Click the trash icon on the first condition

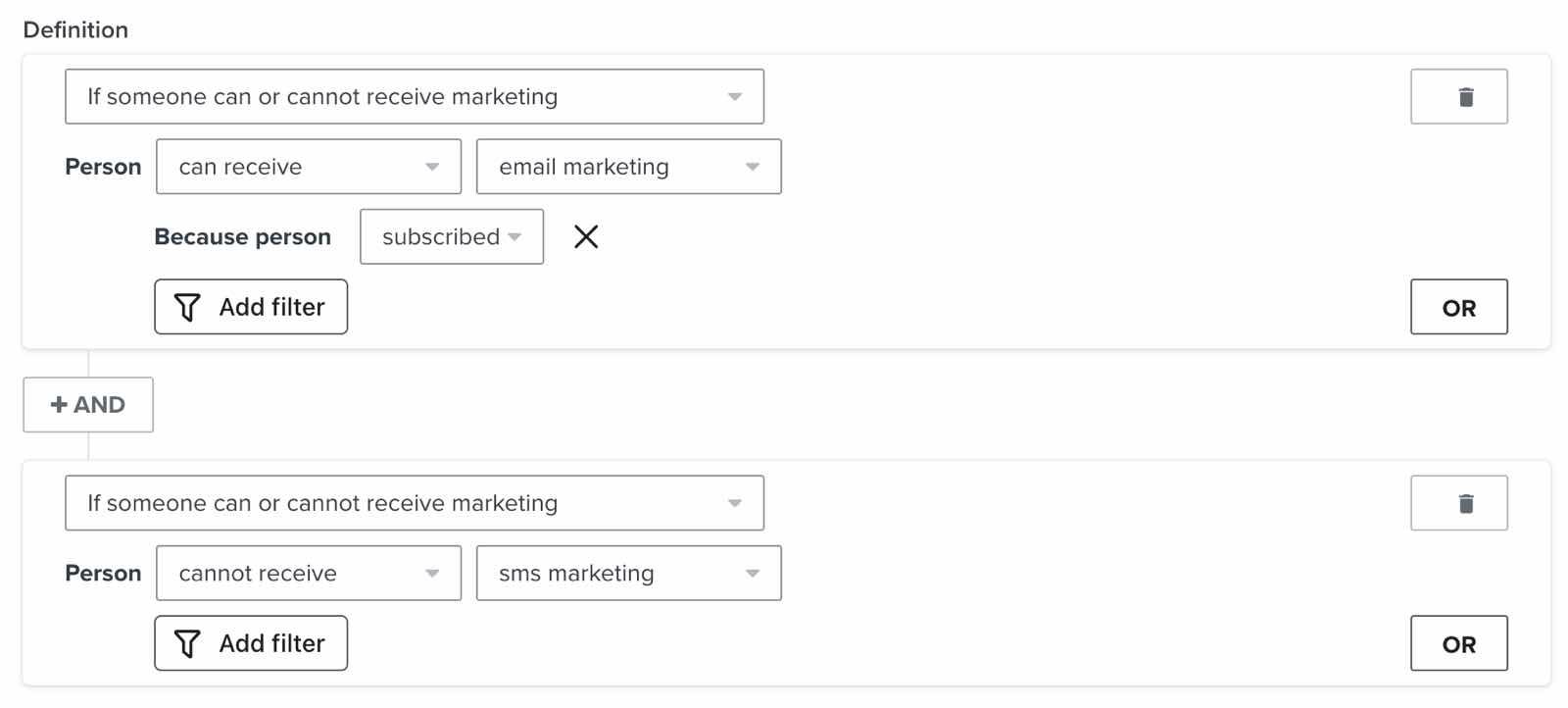coord(1459,96)
